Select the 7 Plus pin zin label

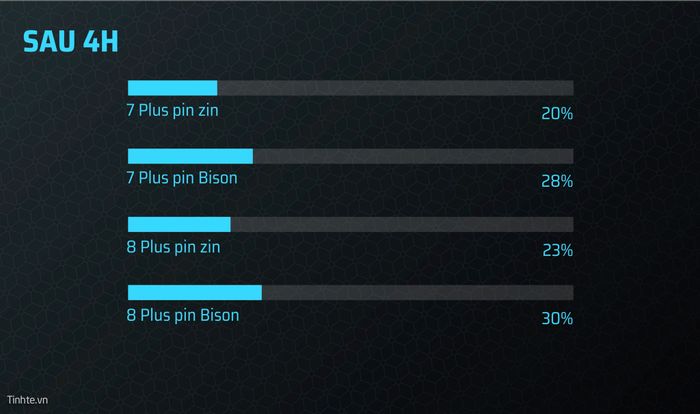[173, 110]
